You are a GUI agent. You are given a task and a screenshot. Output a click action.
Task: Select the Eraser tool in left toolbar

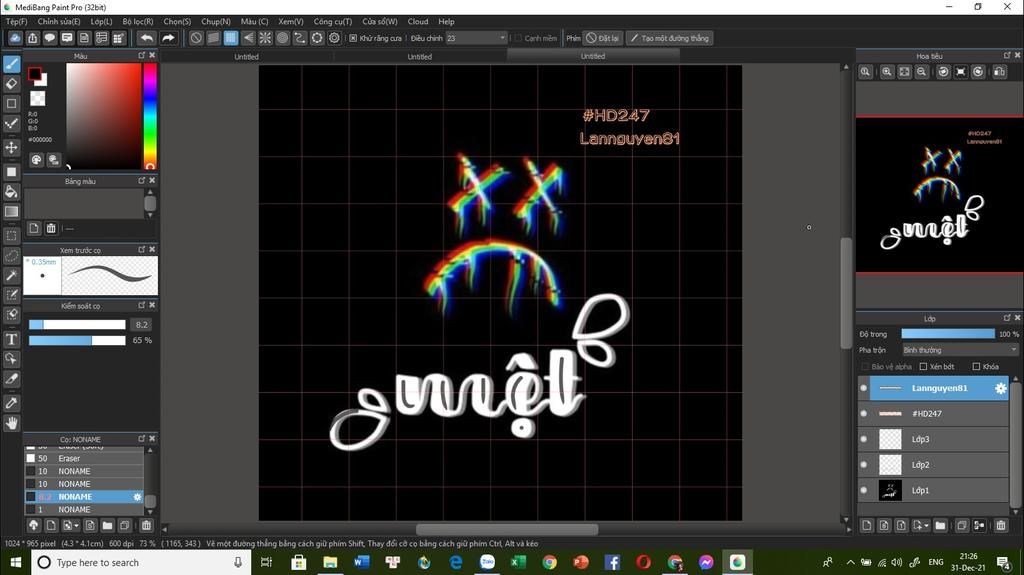click(11, 84)
